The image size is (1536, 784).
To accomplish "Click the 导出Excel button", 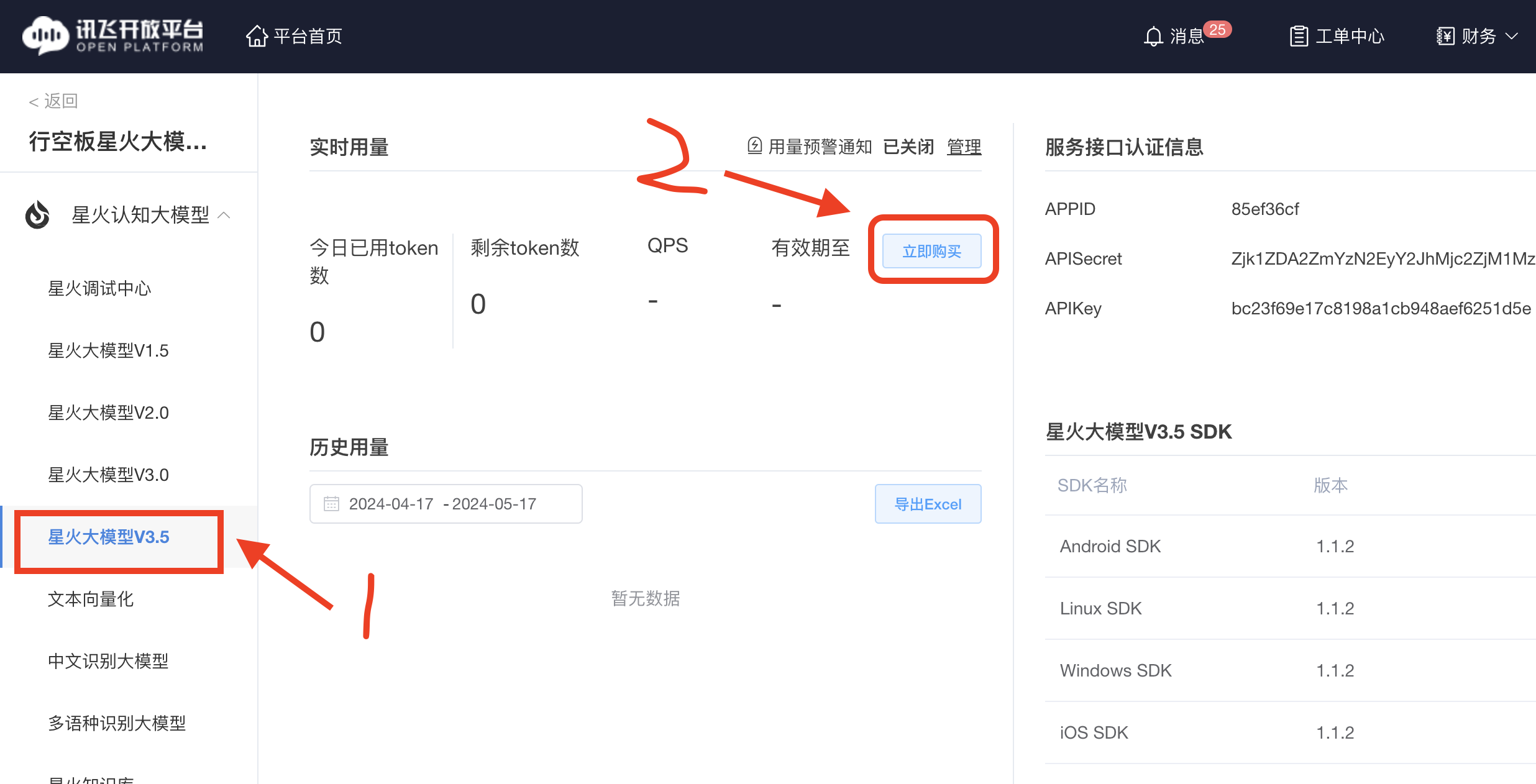I will [928, 504].
